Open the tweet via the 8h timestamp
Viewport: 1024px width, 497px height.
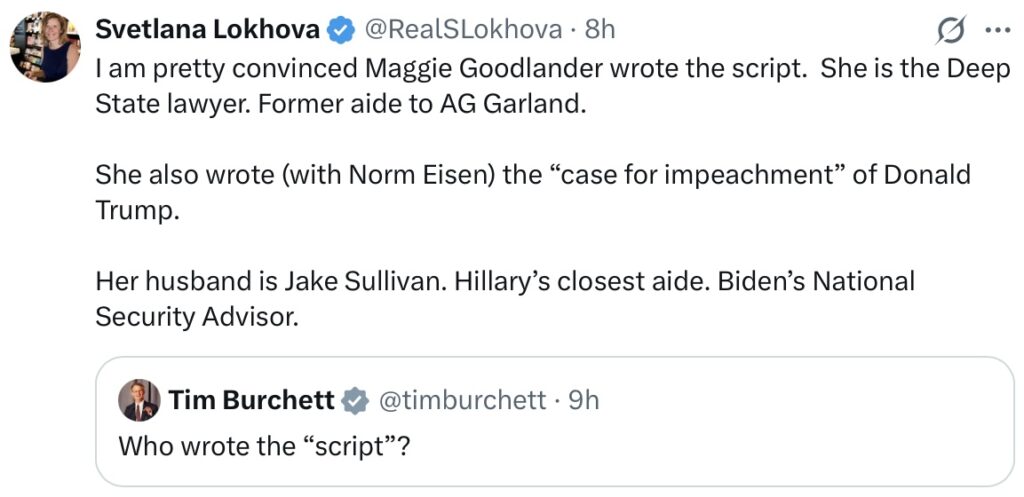pyautogui.click(x=600, y=31)
